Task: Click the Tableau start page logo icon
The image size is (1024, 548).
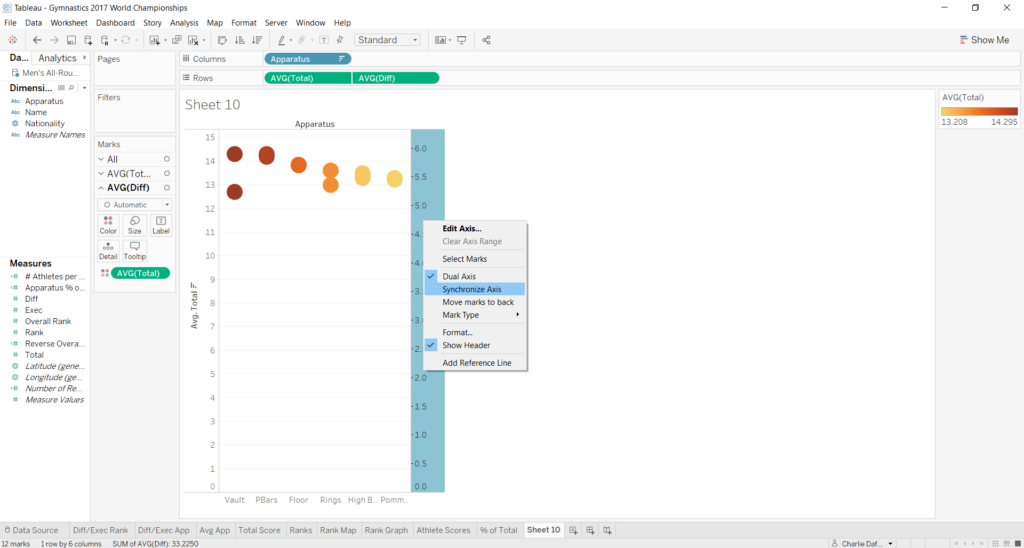Action: coord(12,40)
